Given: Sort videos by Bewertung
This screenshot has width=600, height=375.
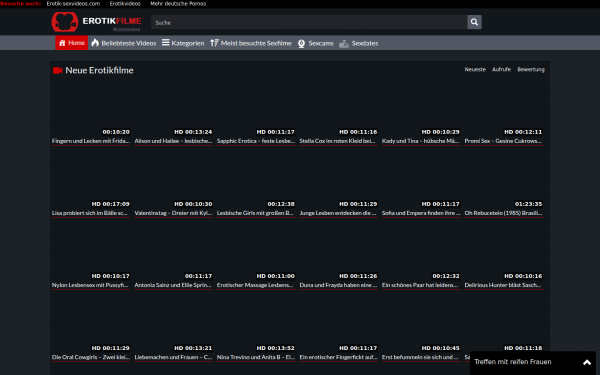Looking at the screenshot, I should (x=531, y=69).
